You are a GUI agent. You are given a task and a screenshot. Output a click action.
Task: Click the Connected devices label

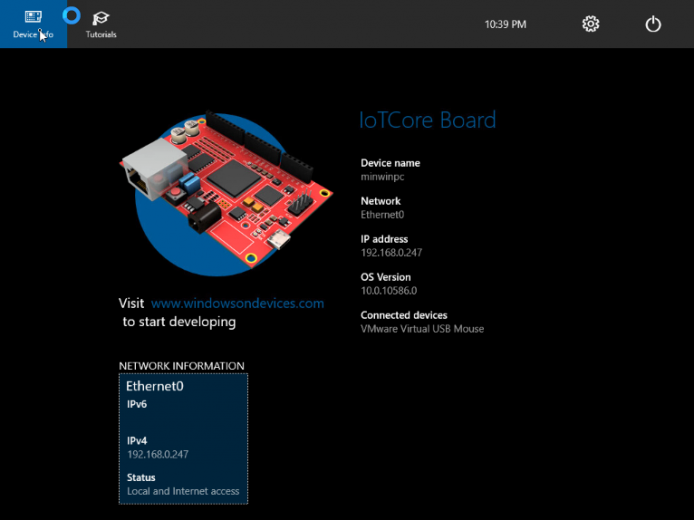404,315
